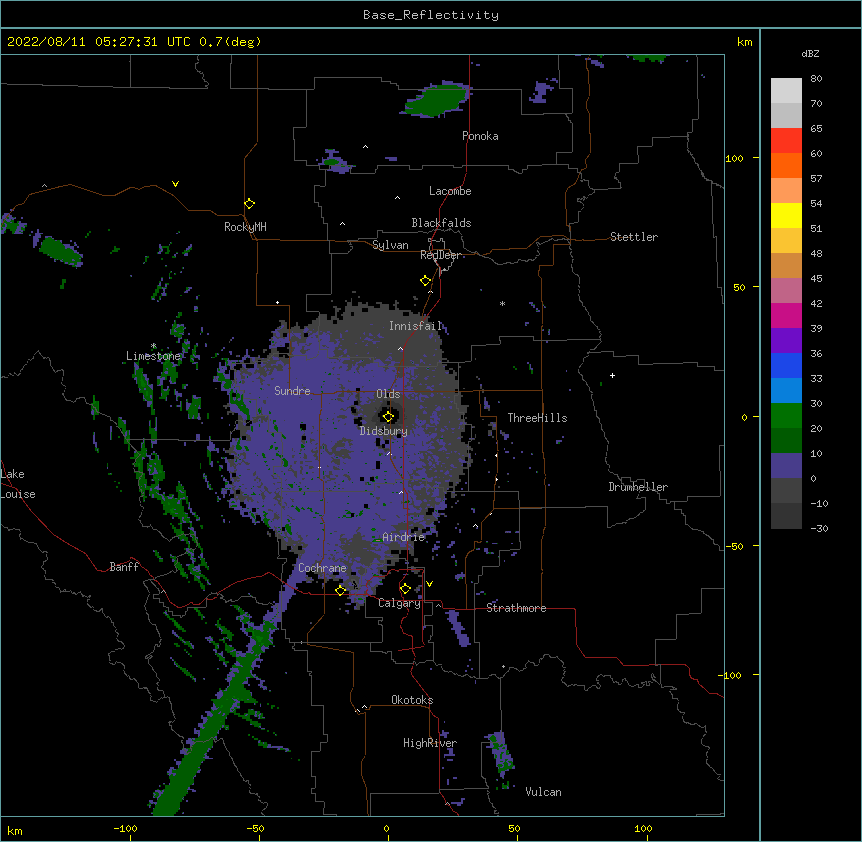Select the yellow v marker northwest of RockyMH

175,184
